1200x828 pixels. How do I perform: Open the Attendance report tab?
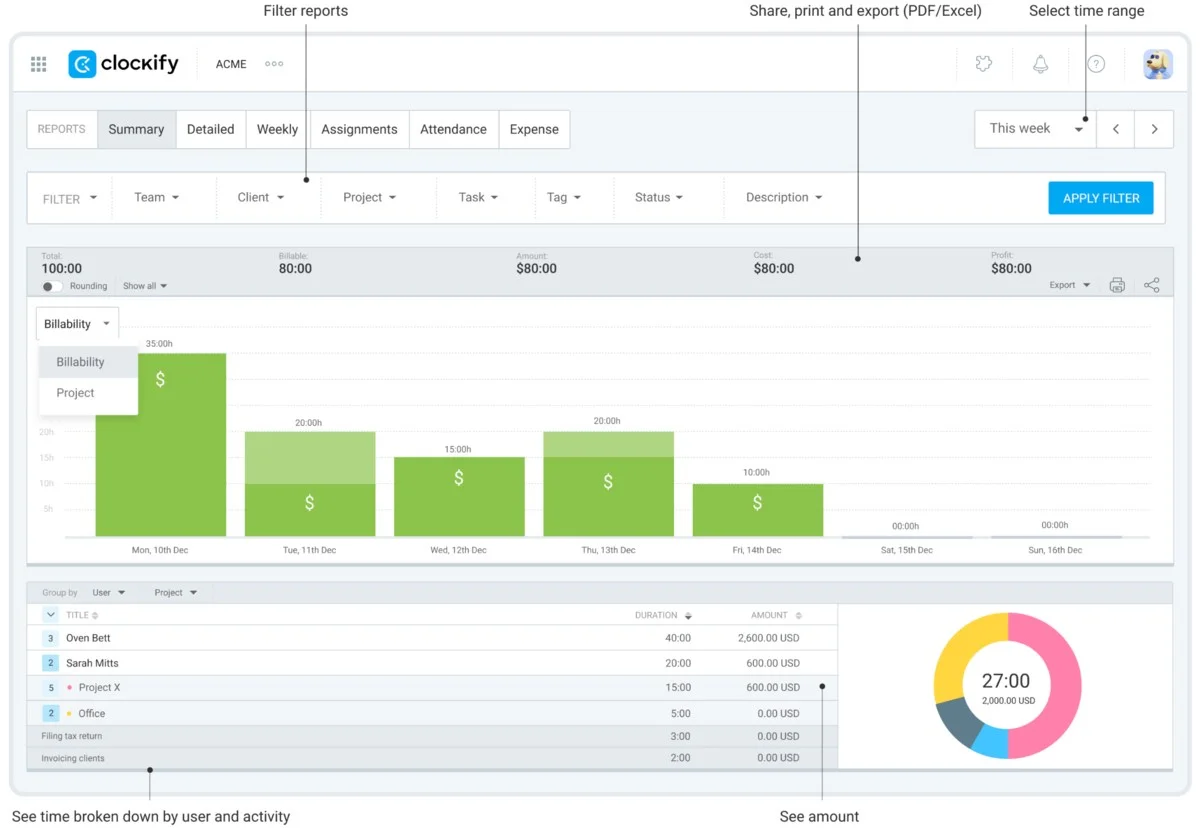pyautogui.click(x=453, y=129)
